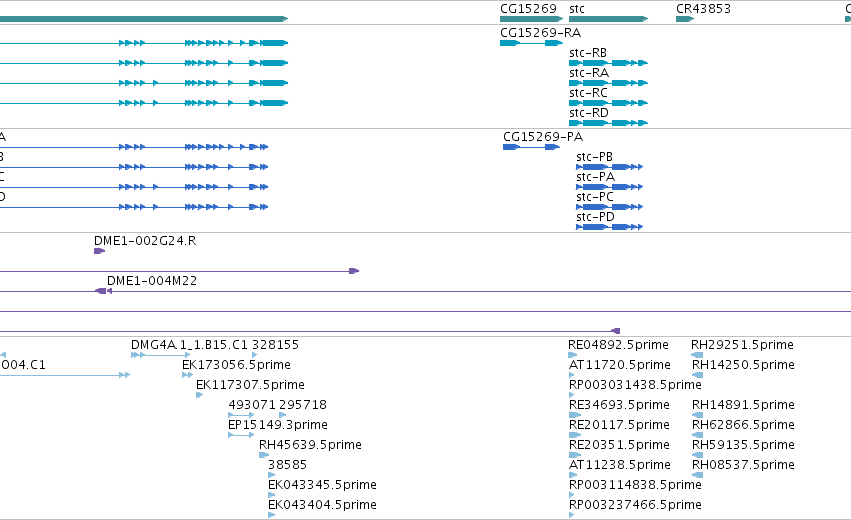Click EST label EK117307.5prime

coord(250,385)
